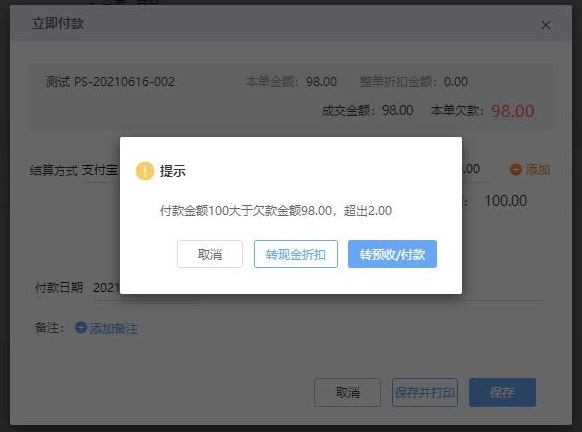Open the 添加备注 link
The width and height of the screenshot is (582, 432).
tap(114, 328)
